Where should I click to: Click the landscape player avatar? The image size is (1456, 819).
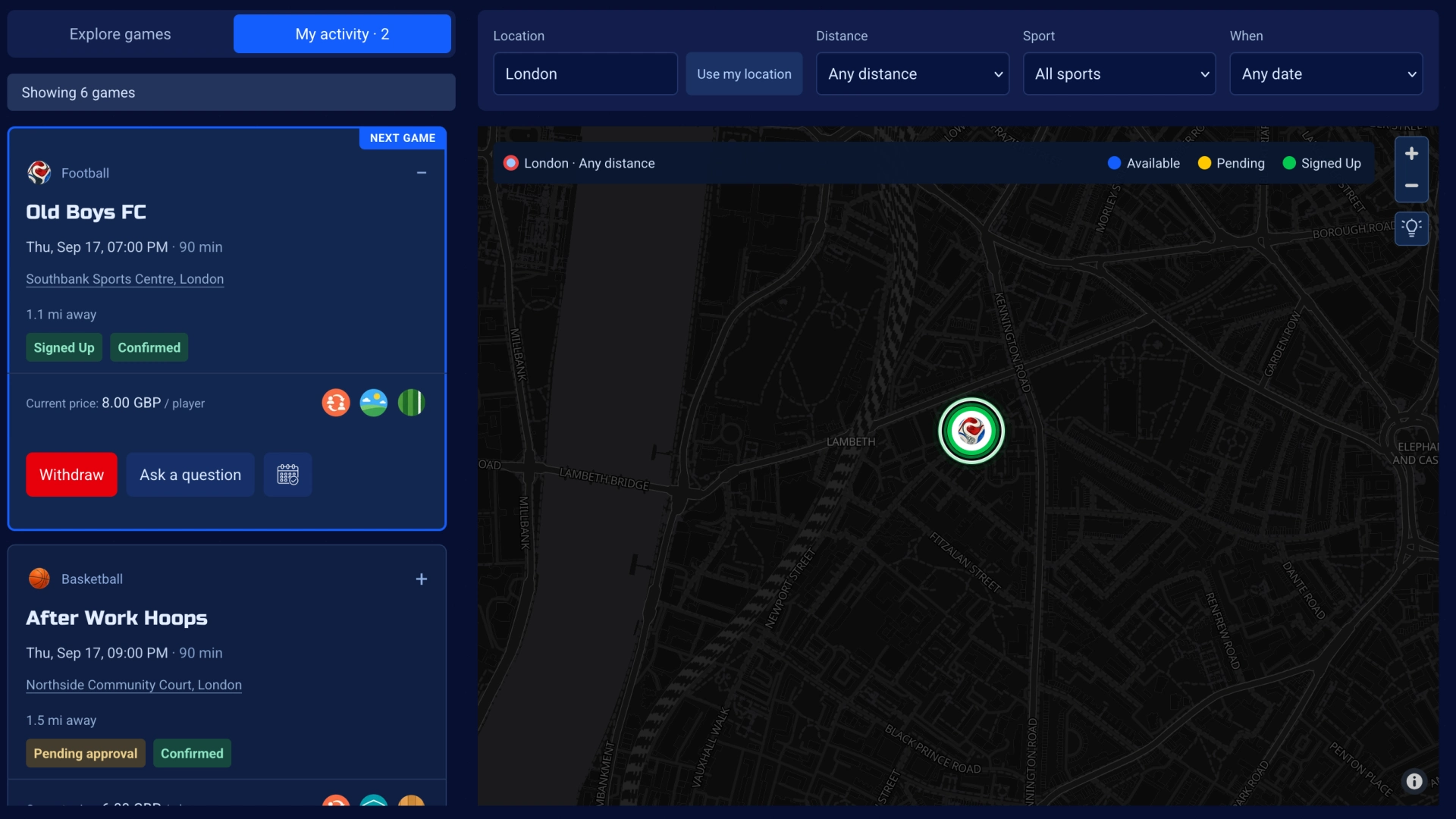click(x=374, y=403)
